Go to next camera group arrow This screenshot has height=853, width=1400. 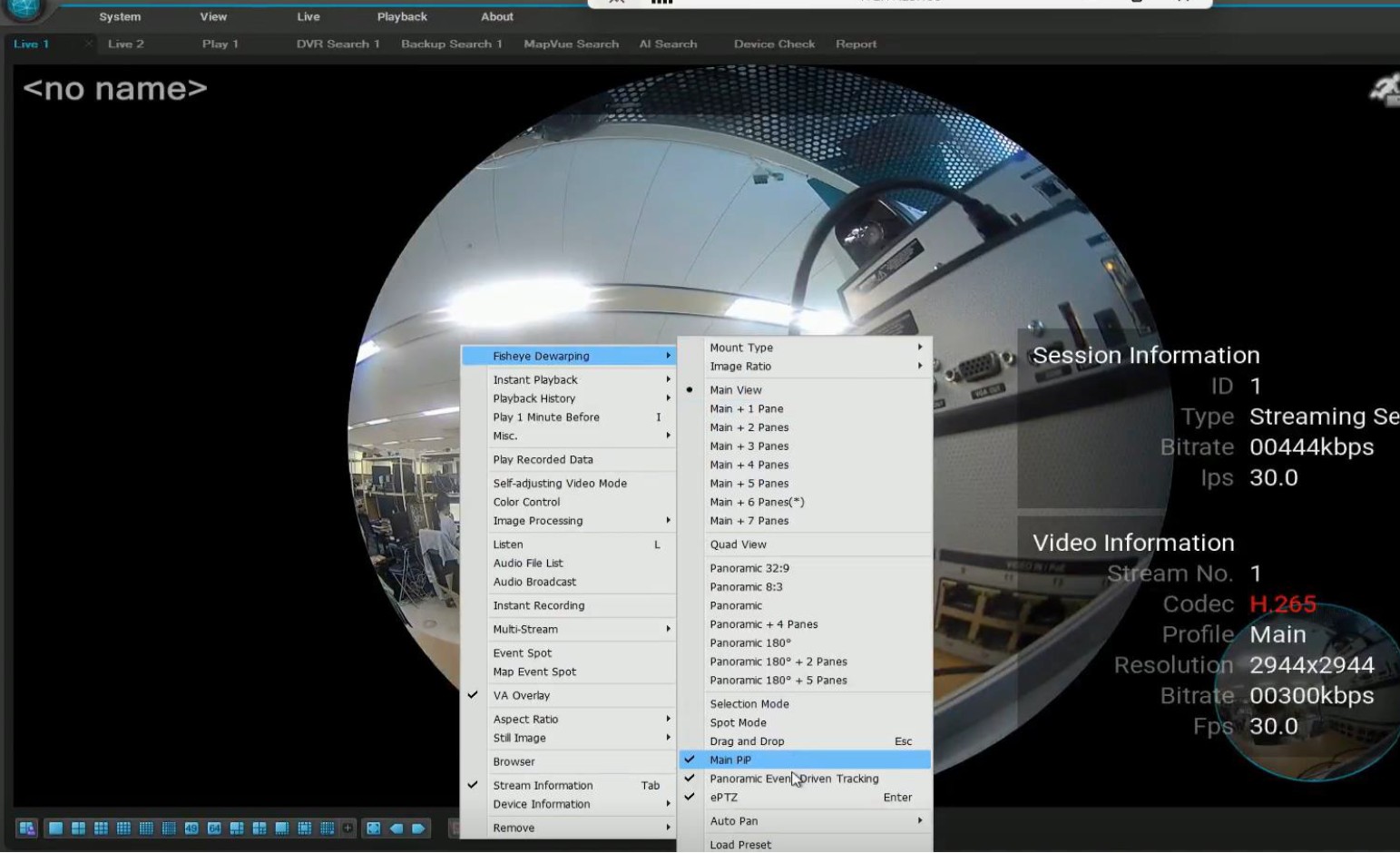coord(418,828)
